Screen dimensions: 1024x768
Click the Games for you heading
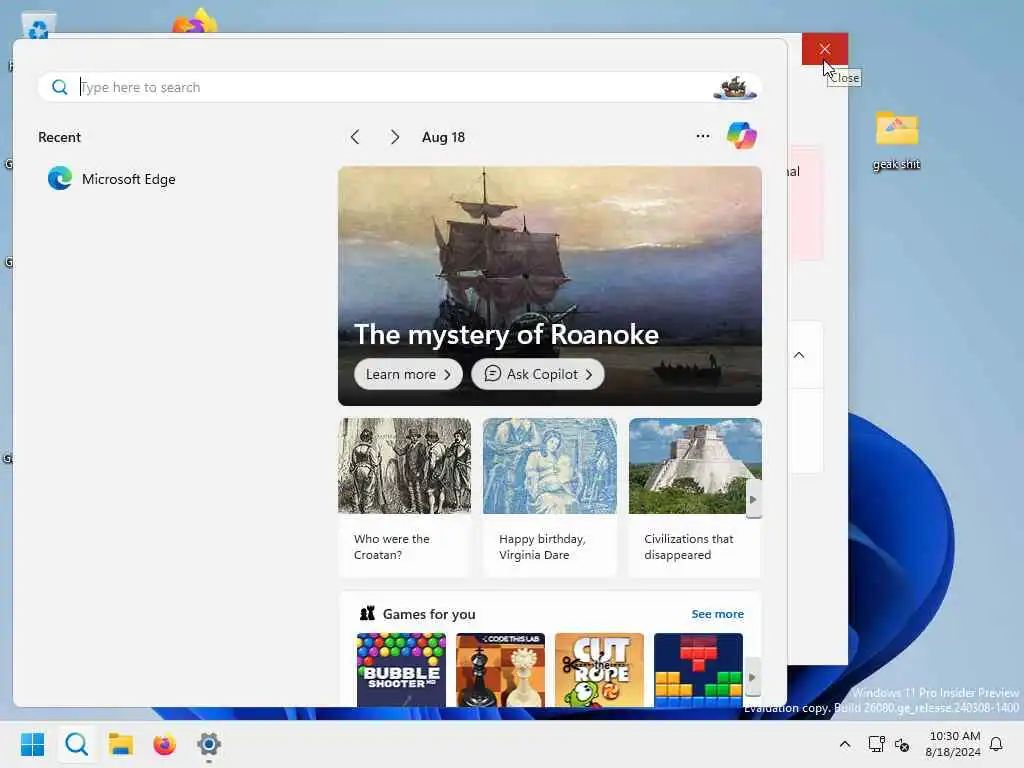[x=429, y=614]
